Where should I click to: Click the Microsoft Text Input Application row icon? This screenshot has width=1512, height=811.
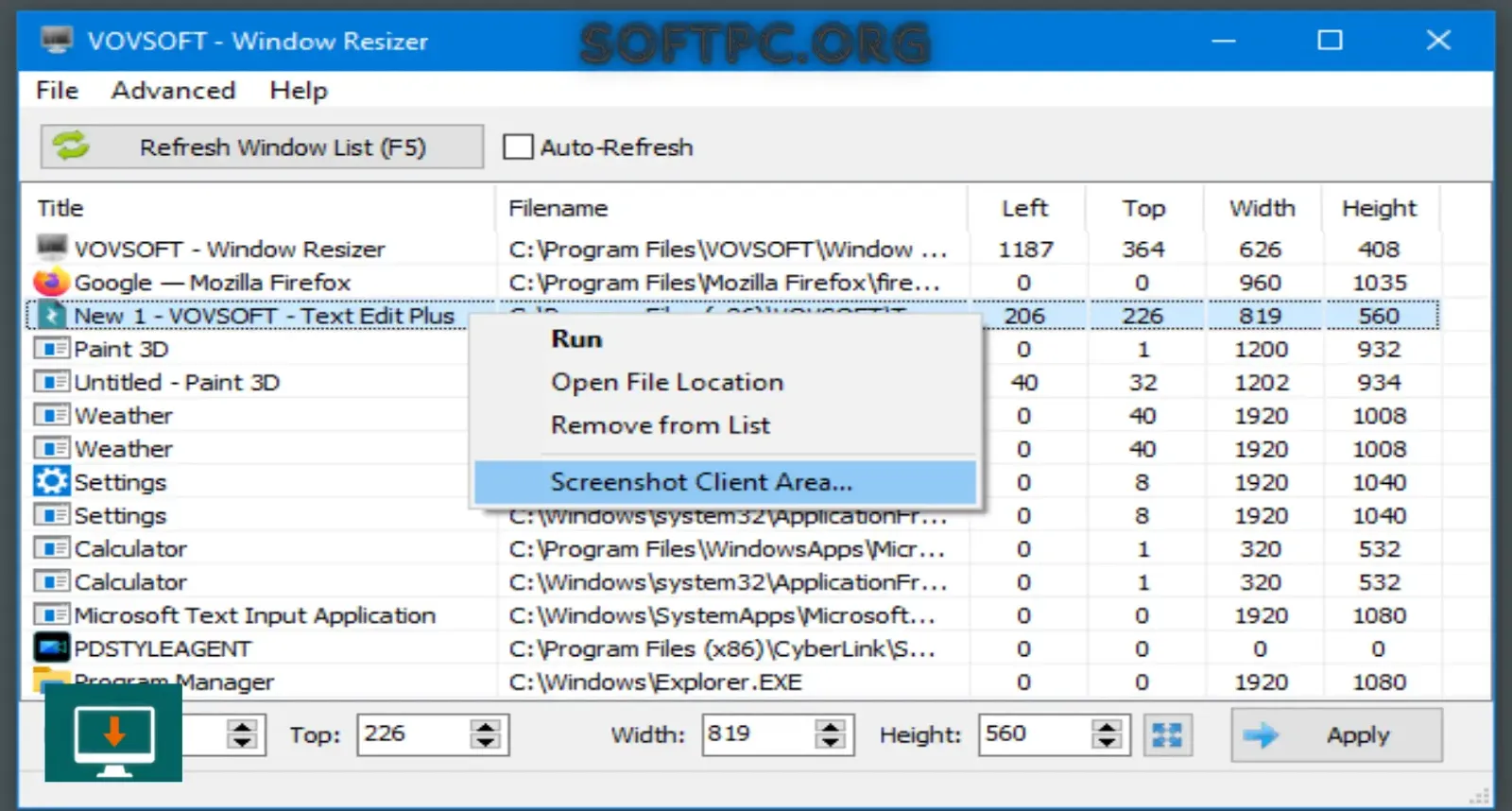click(51, 614)
